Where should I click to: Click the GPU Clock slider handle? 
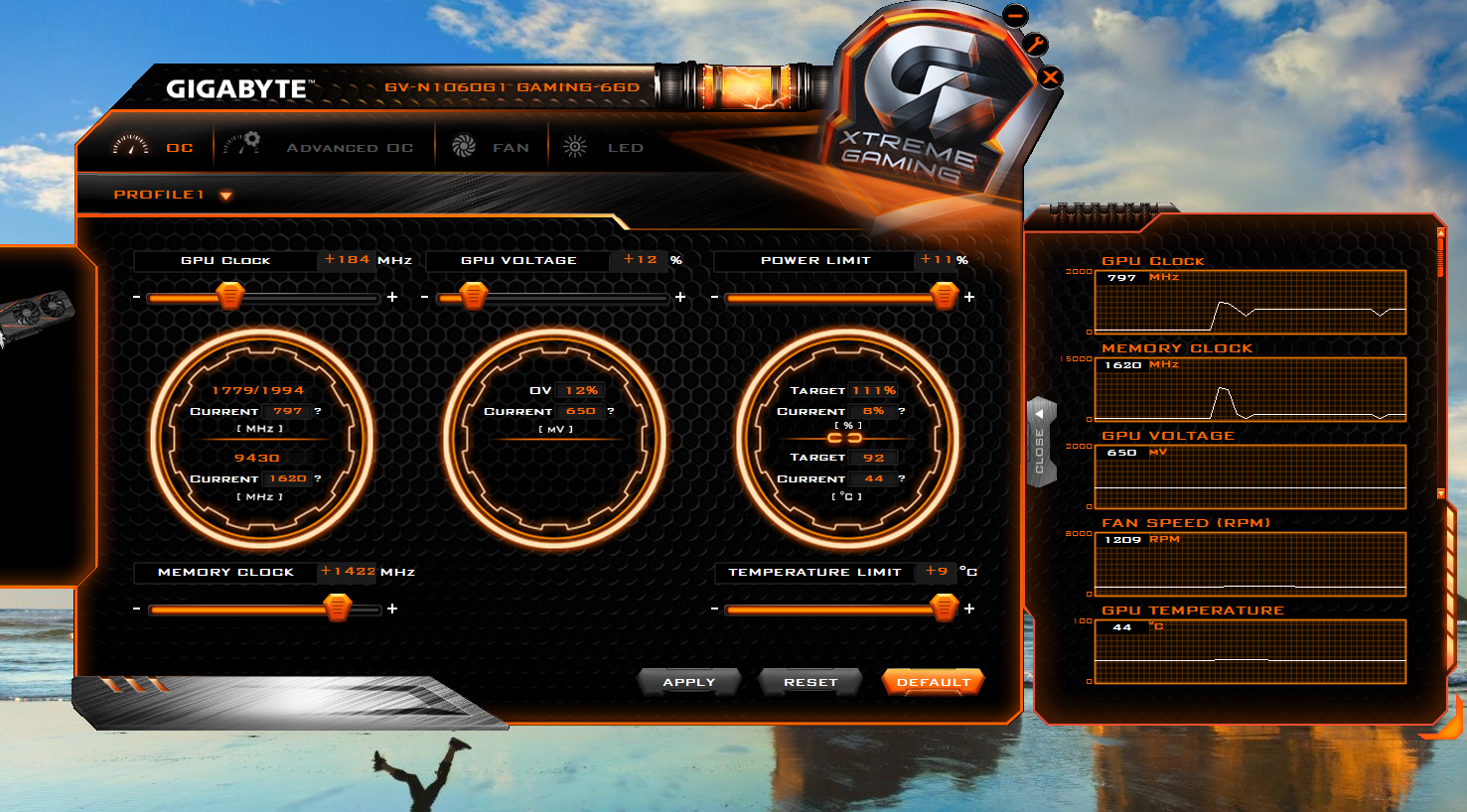pyautogui.click(x=230, y=296)
